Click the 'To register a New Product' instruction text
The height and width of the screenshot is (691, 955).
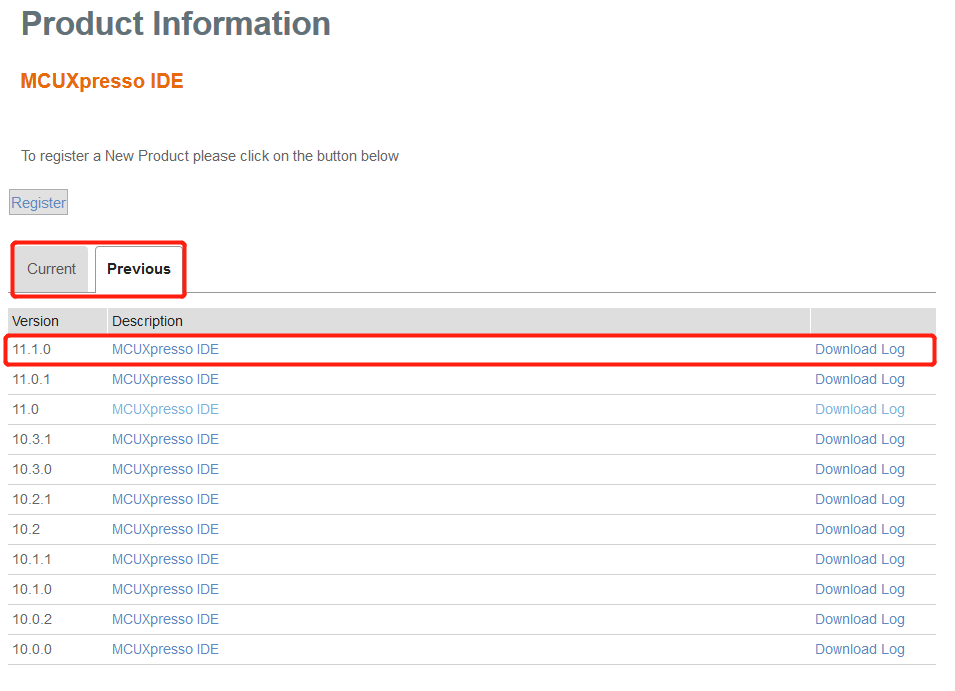coord(210,156)
